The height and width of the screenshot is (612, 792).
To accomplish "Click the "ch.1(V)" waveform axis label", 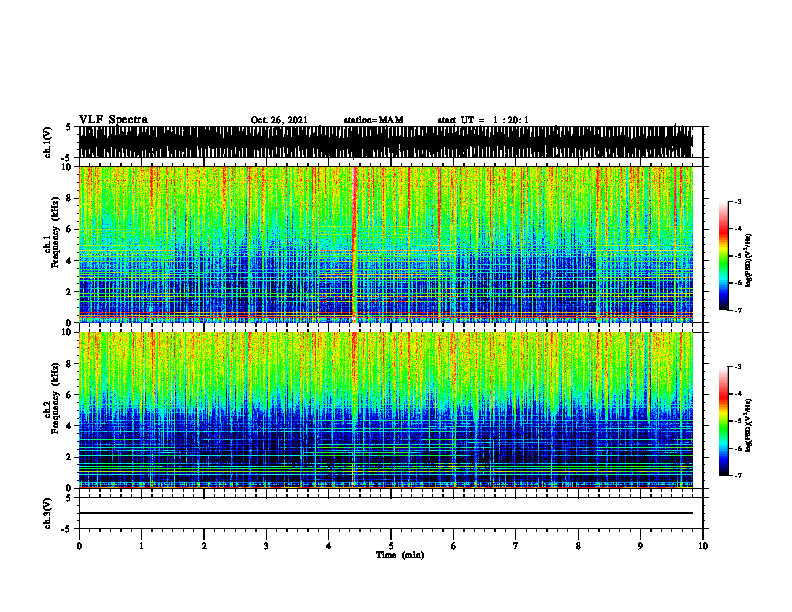I will (47, 142).
